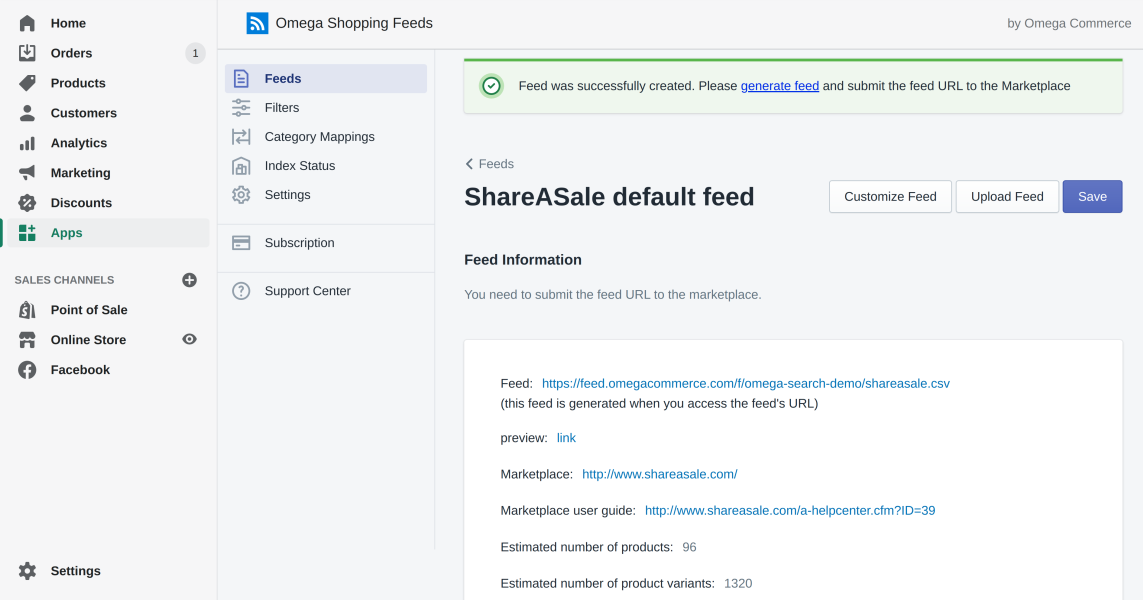Click the app Settings gear icon
Screen dimensions: 1143x600
pyautogui.click(x=241, y=195)
